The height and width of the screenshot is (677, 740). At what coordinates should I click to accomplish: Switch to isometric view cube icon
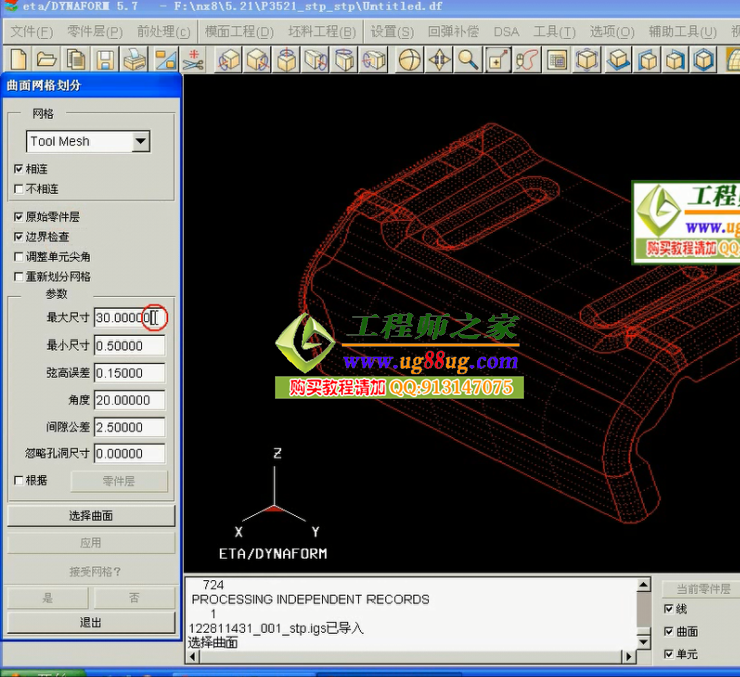coord(704,60)
